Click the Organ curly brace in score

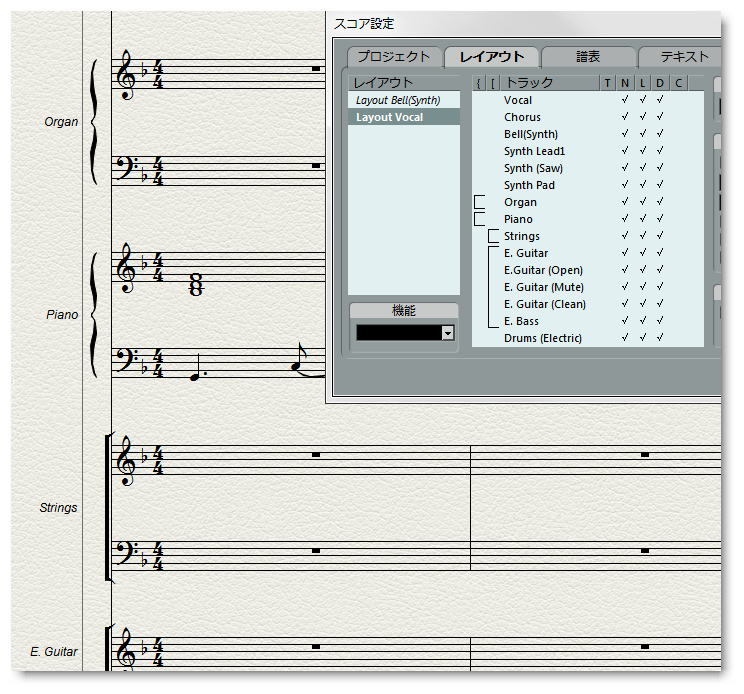(x=94, y=122)
